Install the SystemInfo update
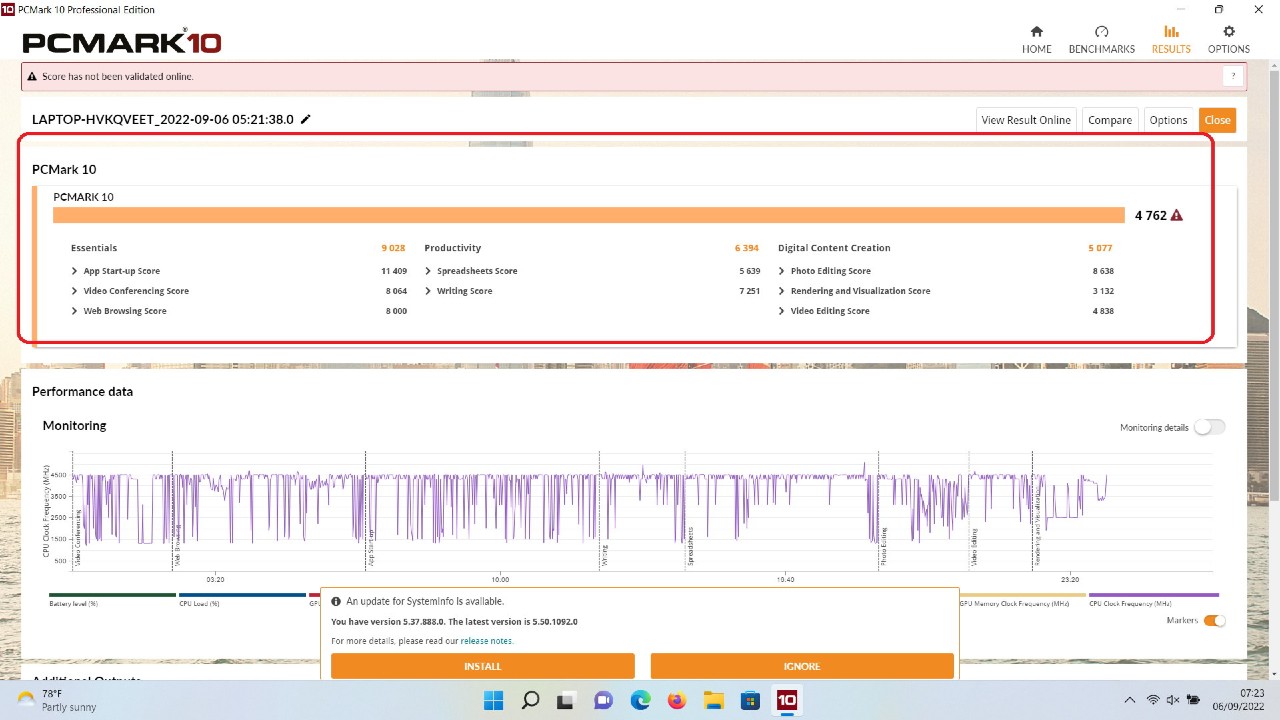1280x720 pixels. pyautogui.click(x=483, y=666)
